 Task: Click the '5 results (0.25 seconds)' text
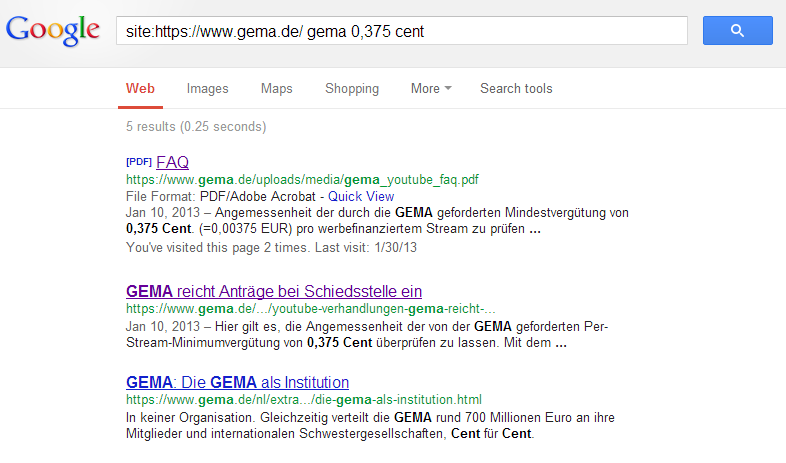point(196,127)
